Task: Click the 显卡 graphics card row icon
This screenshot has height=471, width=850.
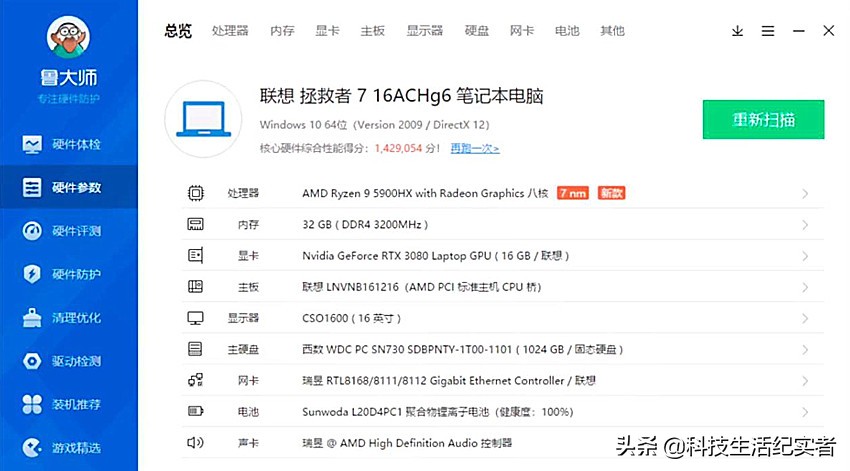Action: pyautogui.click(x=196, y=255)
